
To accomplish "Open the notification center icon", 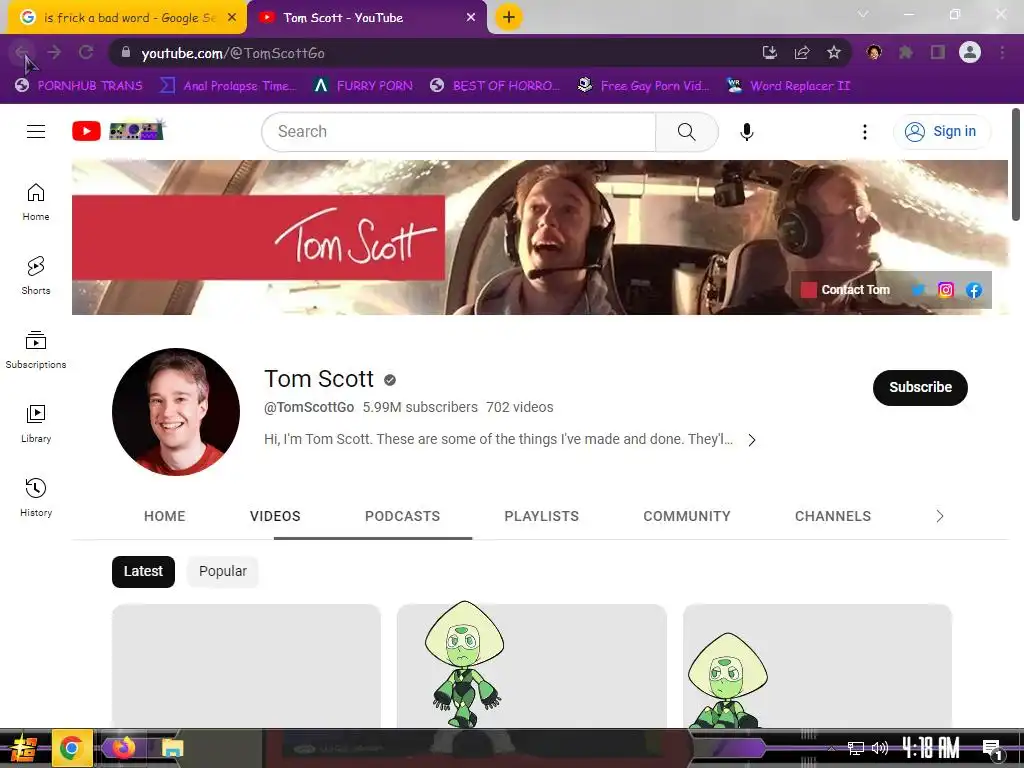I will pyautogui.click(x=993, y=749).
